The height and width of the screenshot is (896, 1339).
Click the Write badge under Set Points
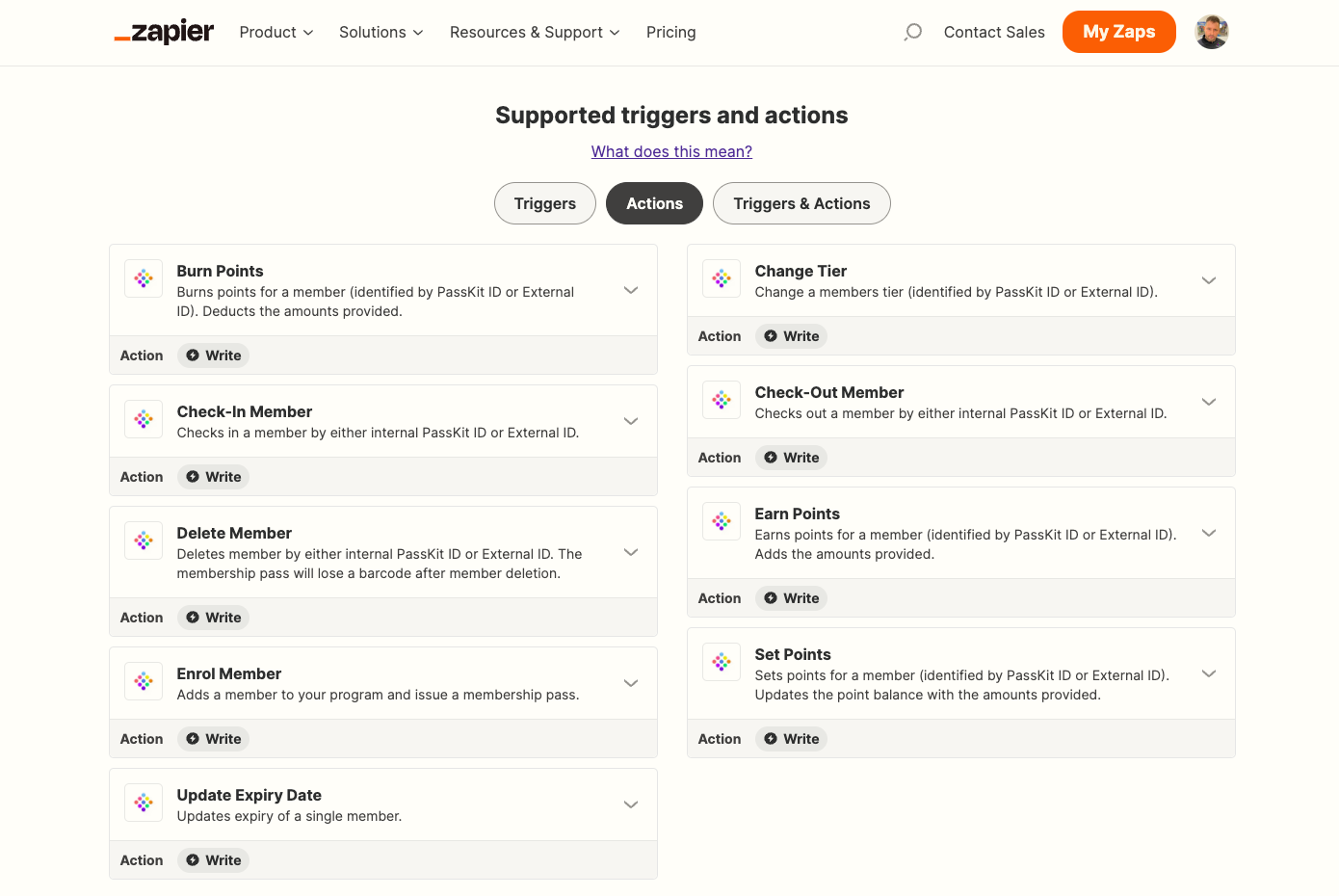[791, 739]
